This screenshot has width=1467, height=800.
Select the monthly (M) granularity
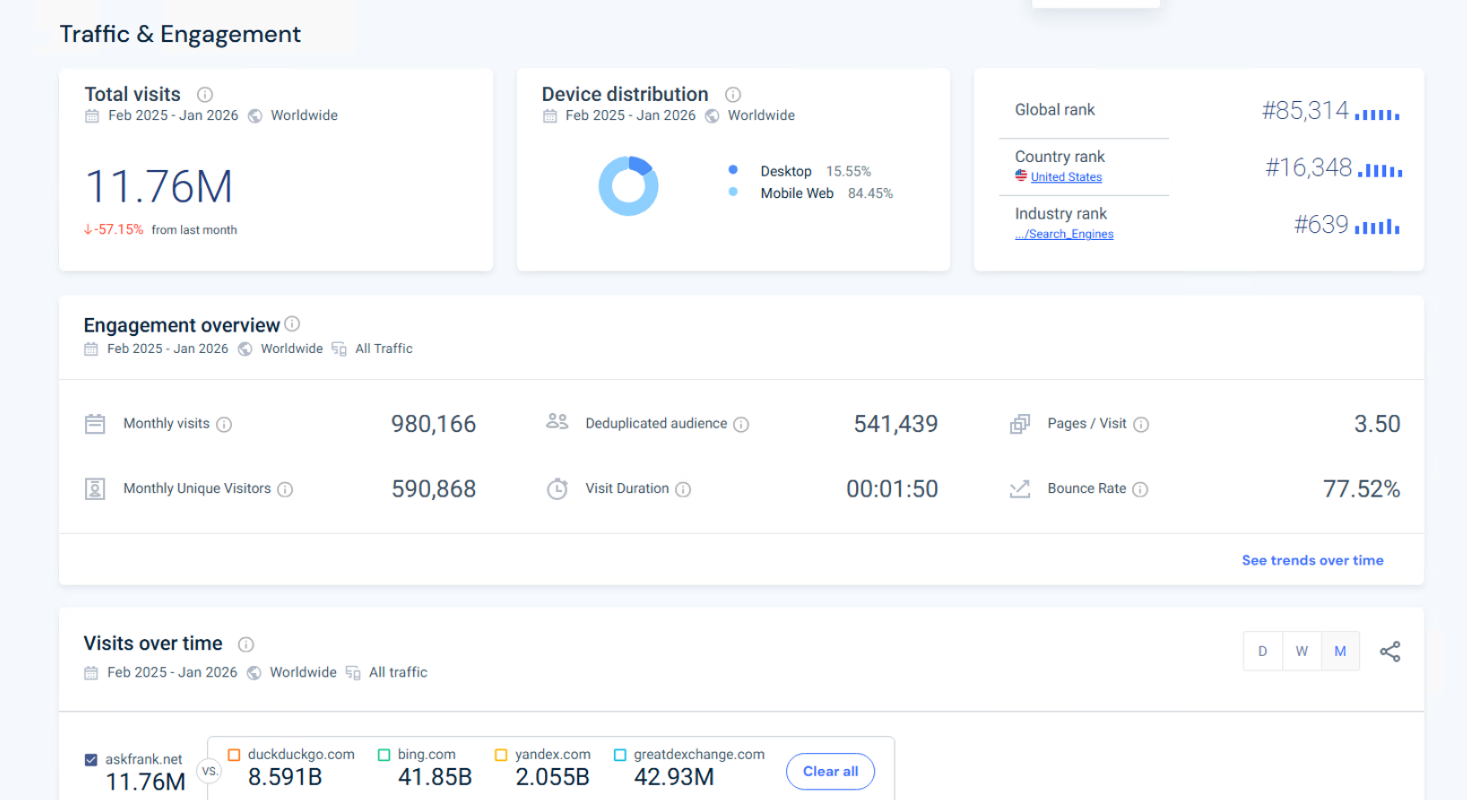click(1340, 652)
